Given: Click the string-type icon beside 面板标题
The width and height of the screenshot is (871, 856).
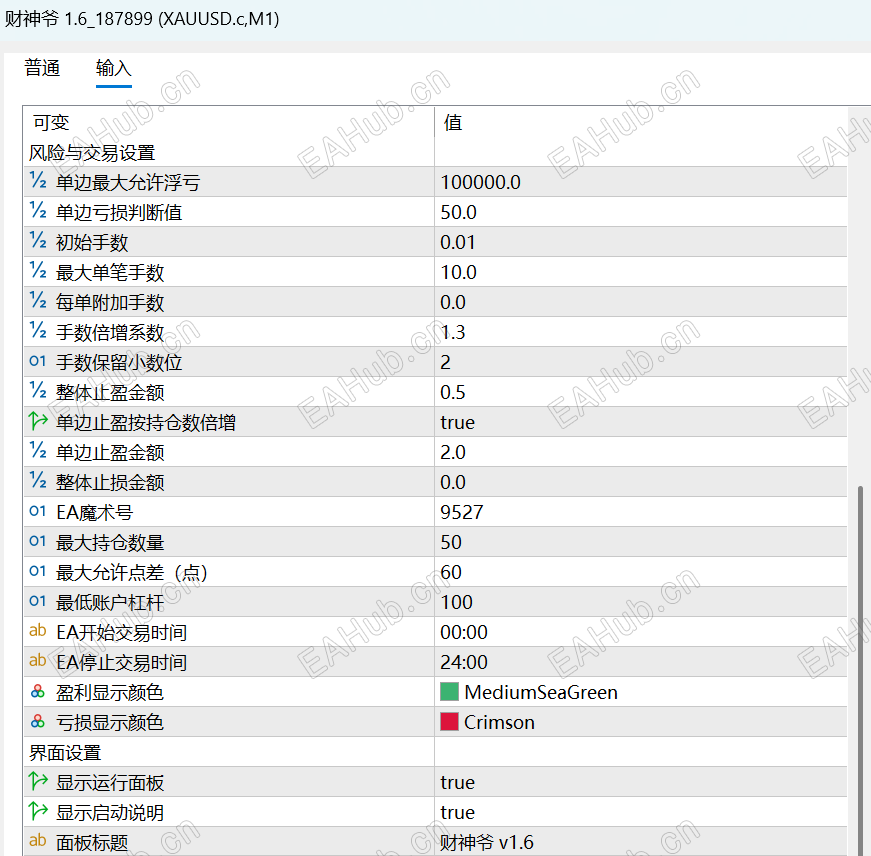Looking at the screenshot, I should 38,841.
